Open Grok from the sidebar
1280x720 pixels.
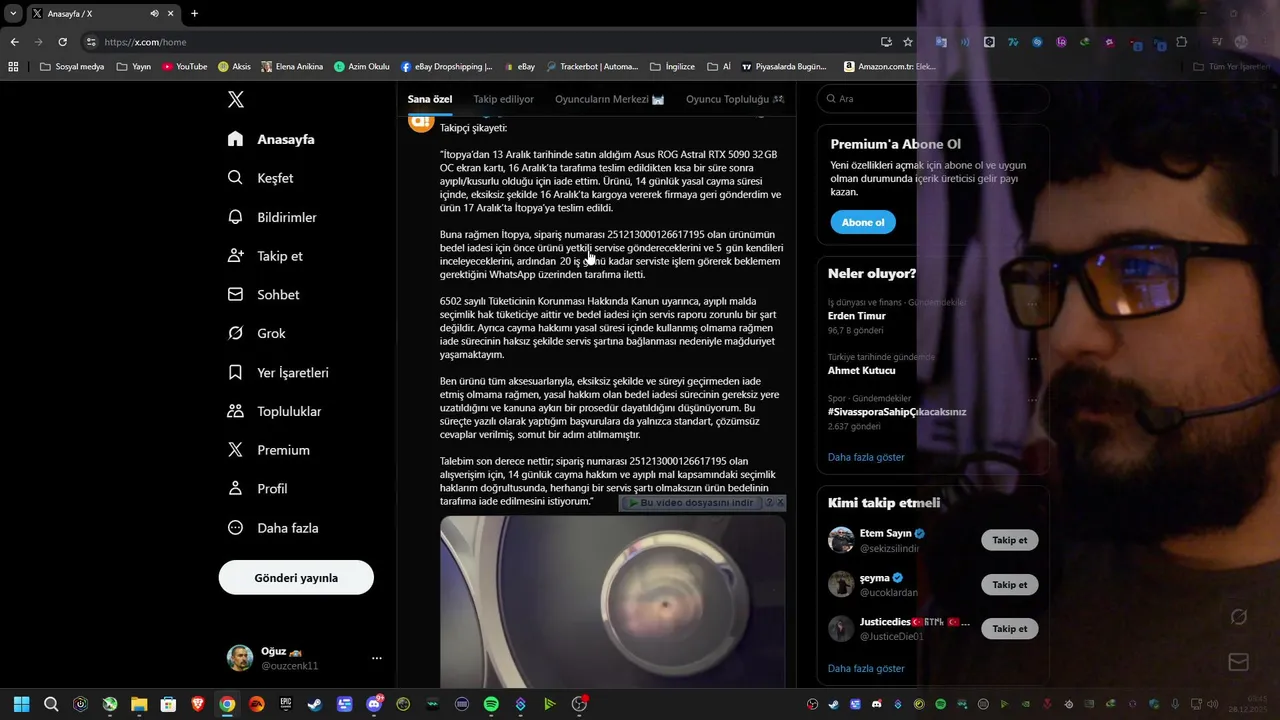pyautogui.click(x=256, y=333)
